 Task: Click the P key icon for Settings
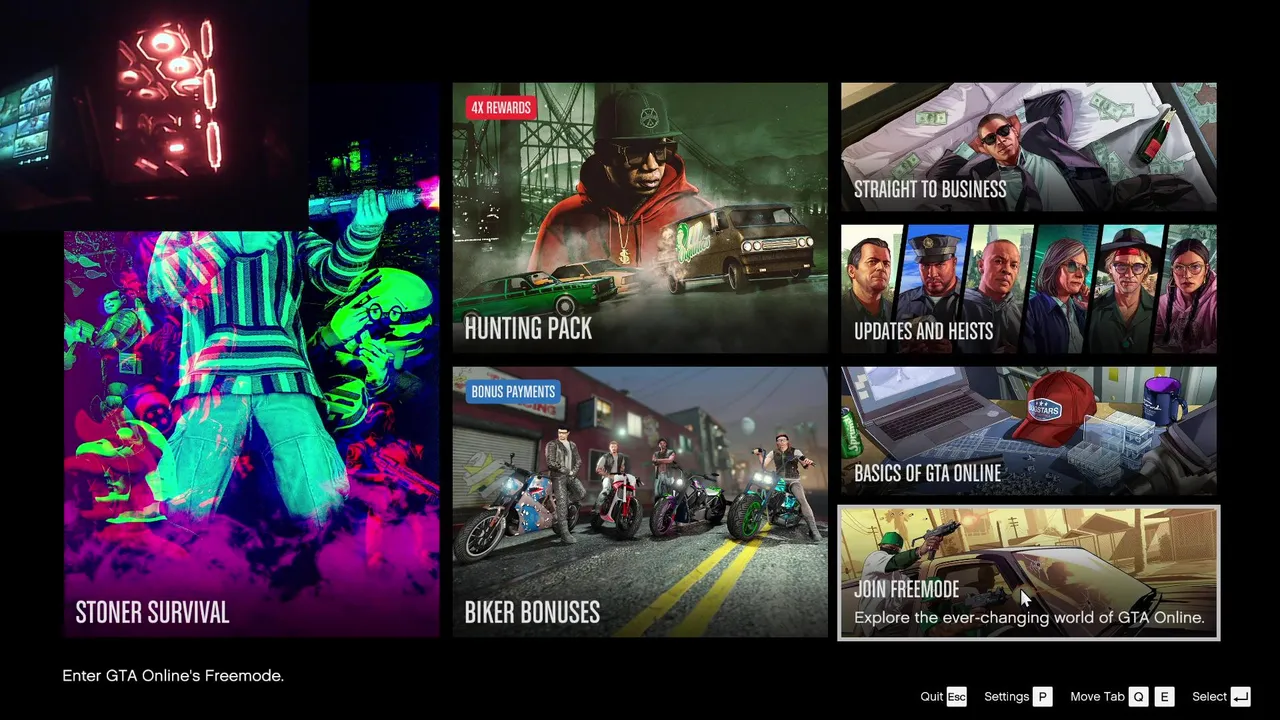click(1043, 697)
